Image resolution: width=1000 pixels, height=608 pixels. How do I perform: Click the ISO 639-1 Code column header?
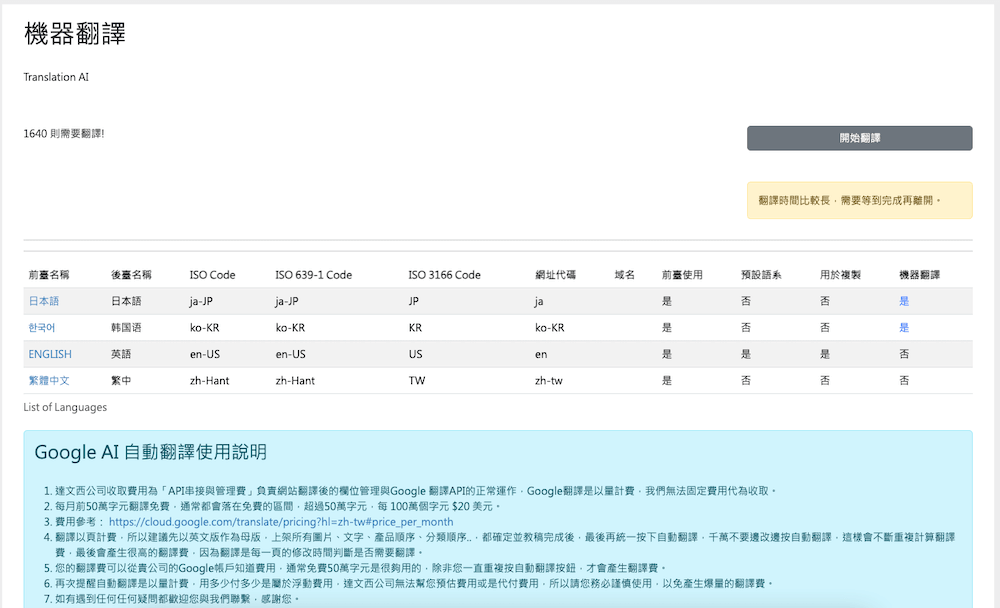click(314, 275)
